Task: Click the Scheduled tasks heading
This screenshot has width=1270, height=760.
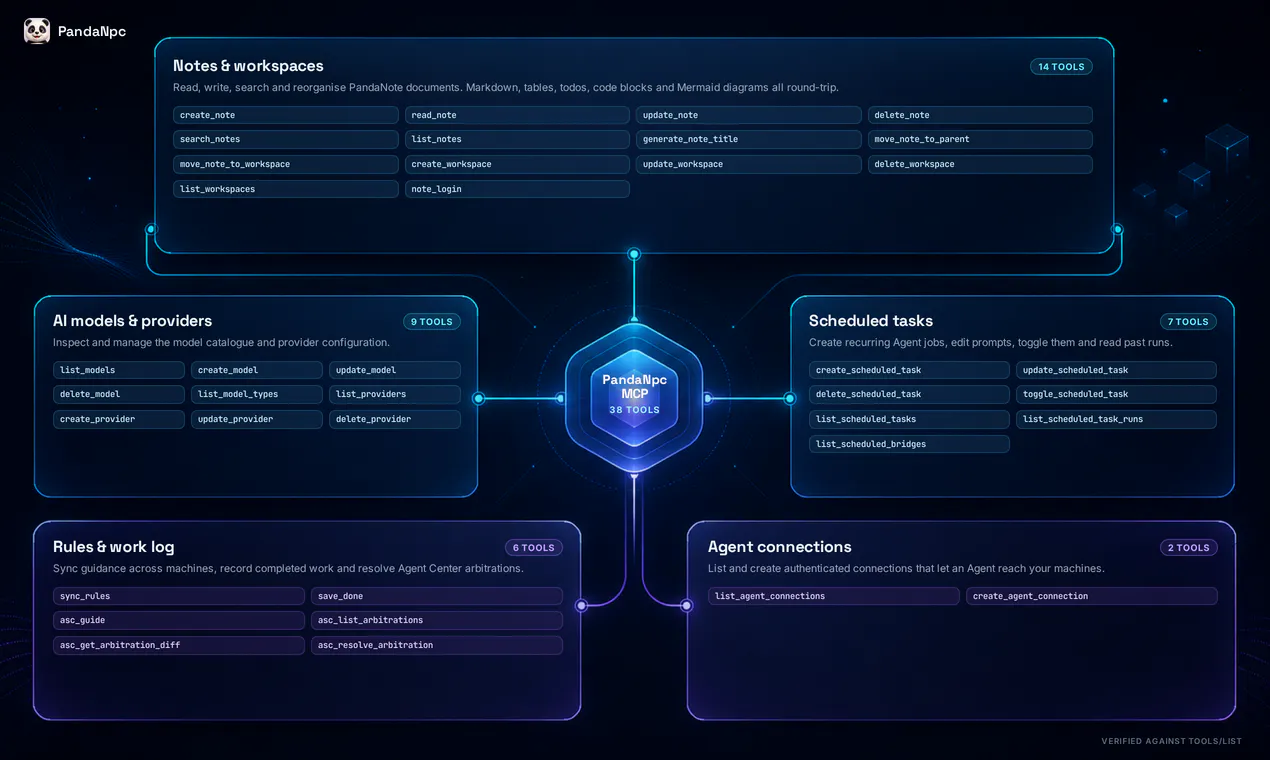Action: 871,321
